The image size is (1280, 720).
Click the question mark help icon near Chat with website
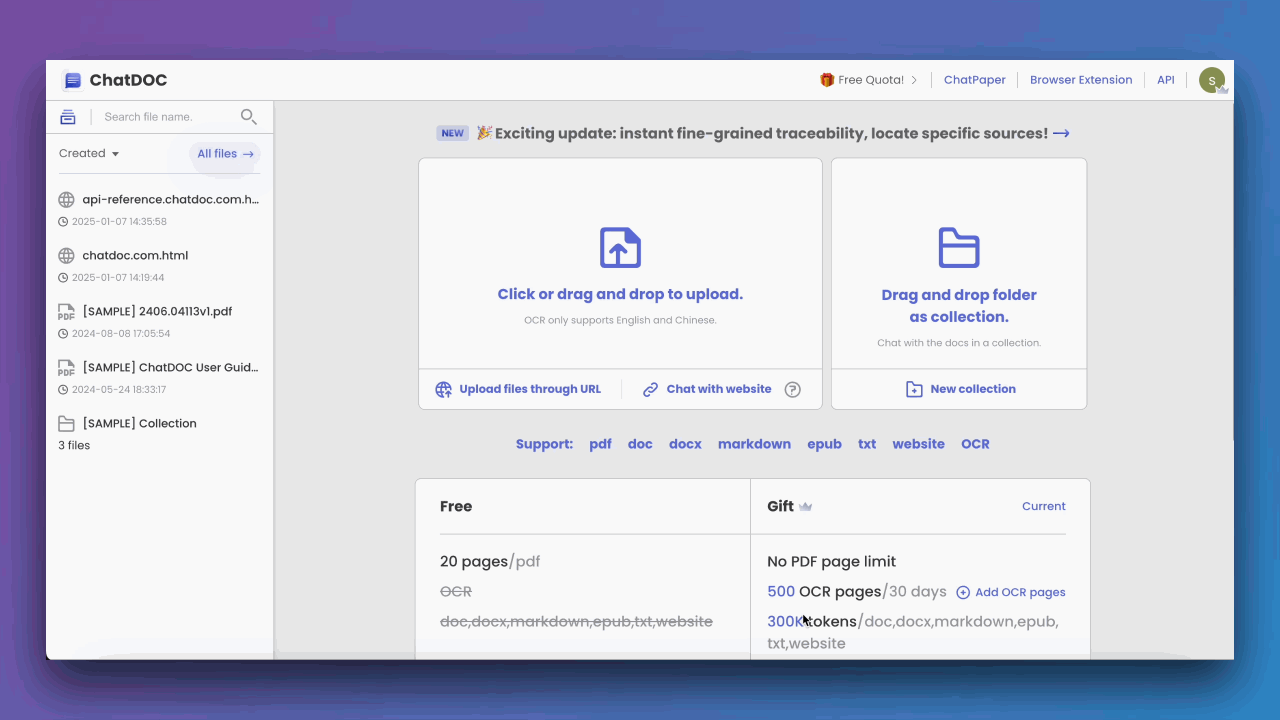tap(792, 389)
